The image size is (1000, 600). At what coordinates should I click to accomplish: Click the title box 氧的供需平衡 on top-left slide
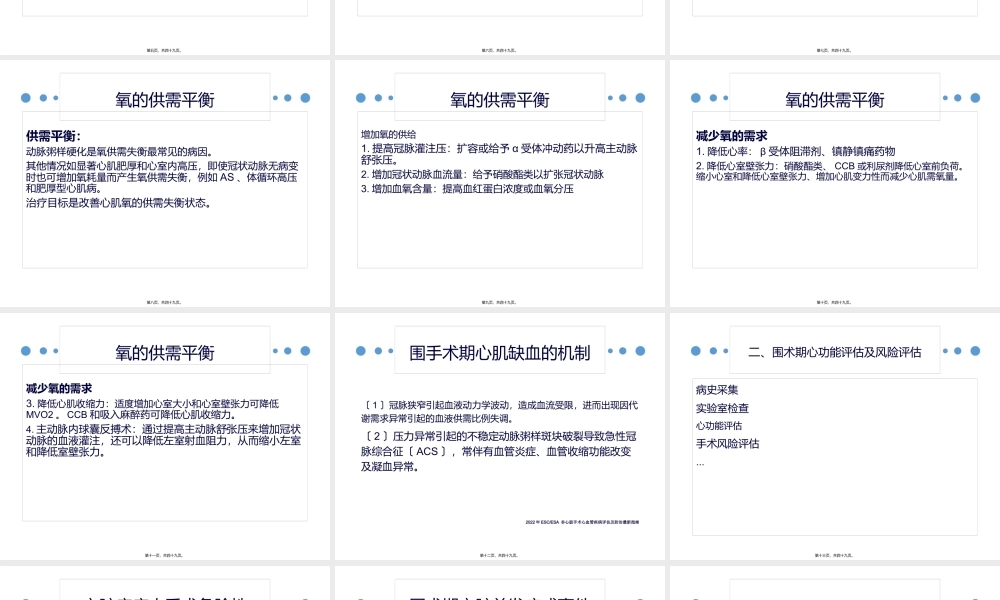point(166,99)
